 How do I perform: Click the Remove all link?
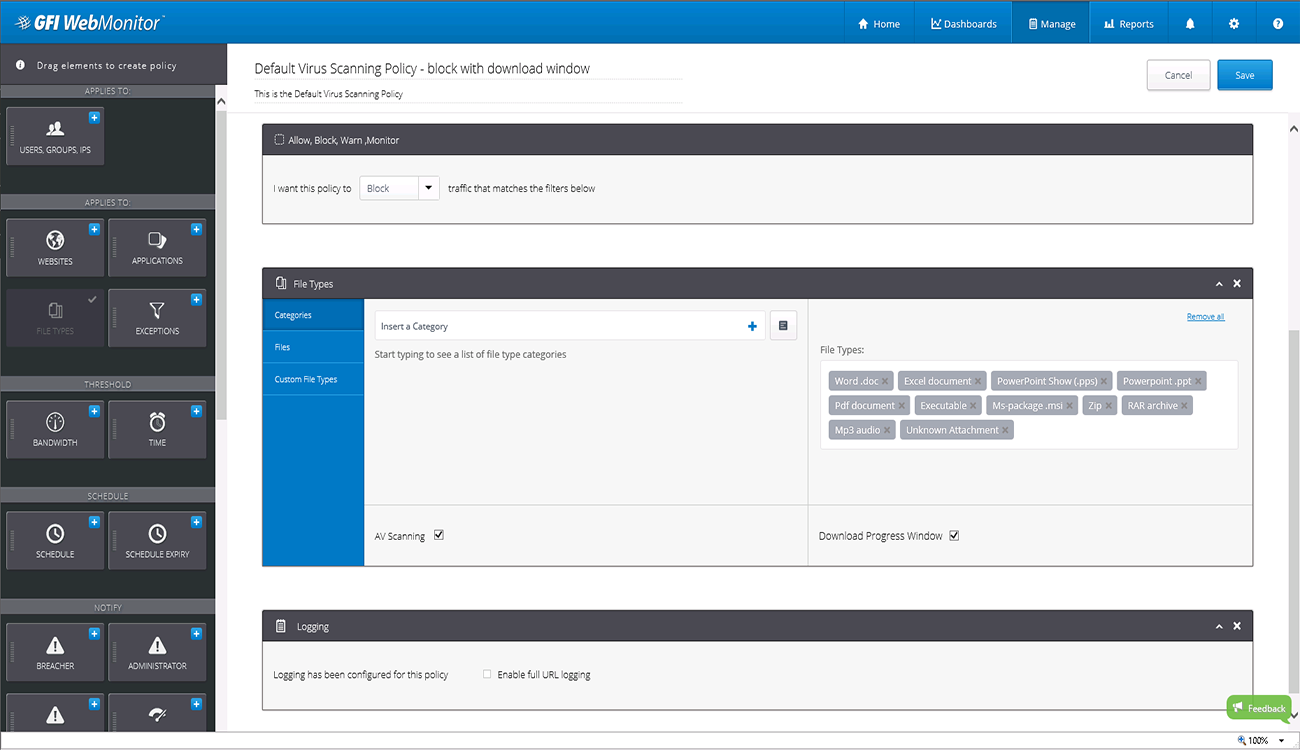click(x=1205, y=317)
